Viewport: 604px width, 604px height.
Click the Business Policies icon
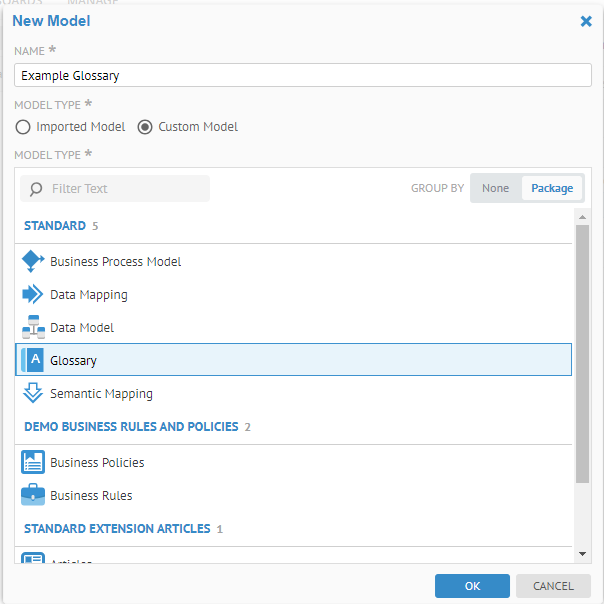33,463
